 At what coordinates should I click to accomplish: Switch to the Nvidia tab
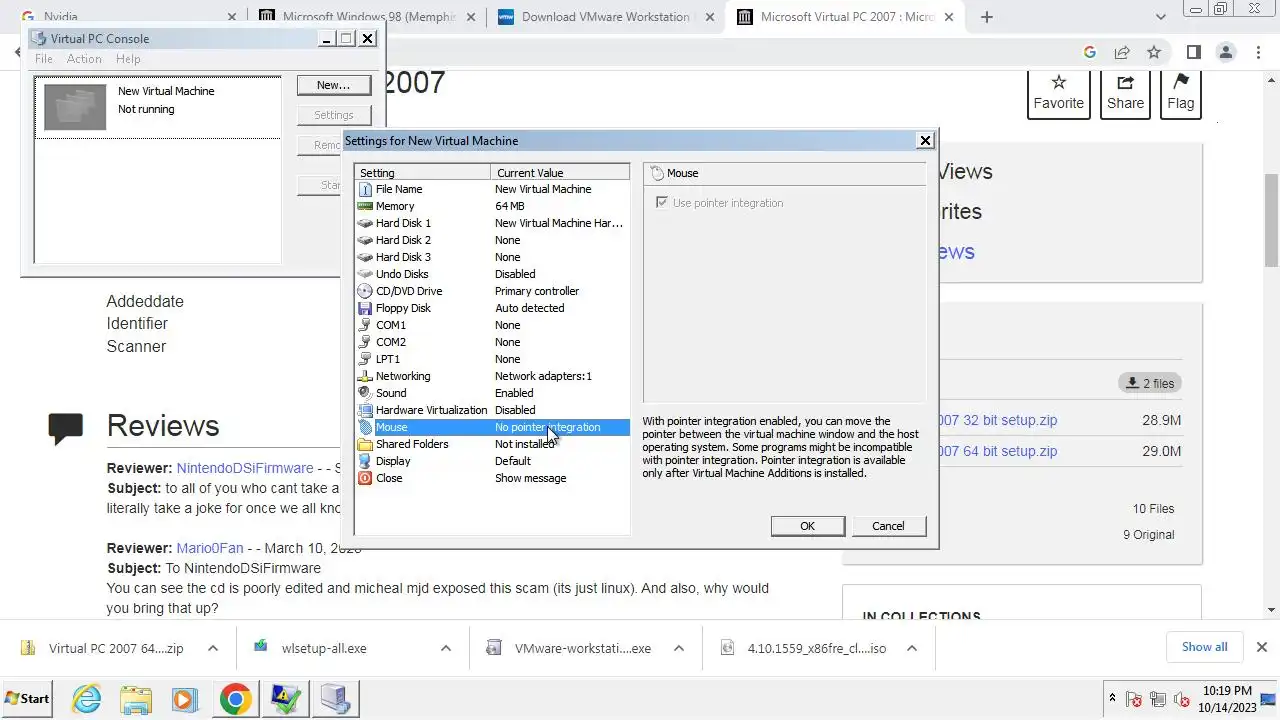coord(130,17)
